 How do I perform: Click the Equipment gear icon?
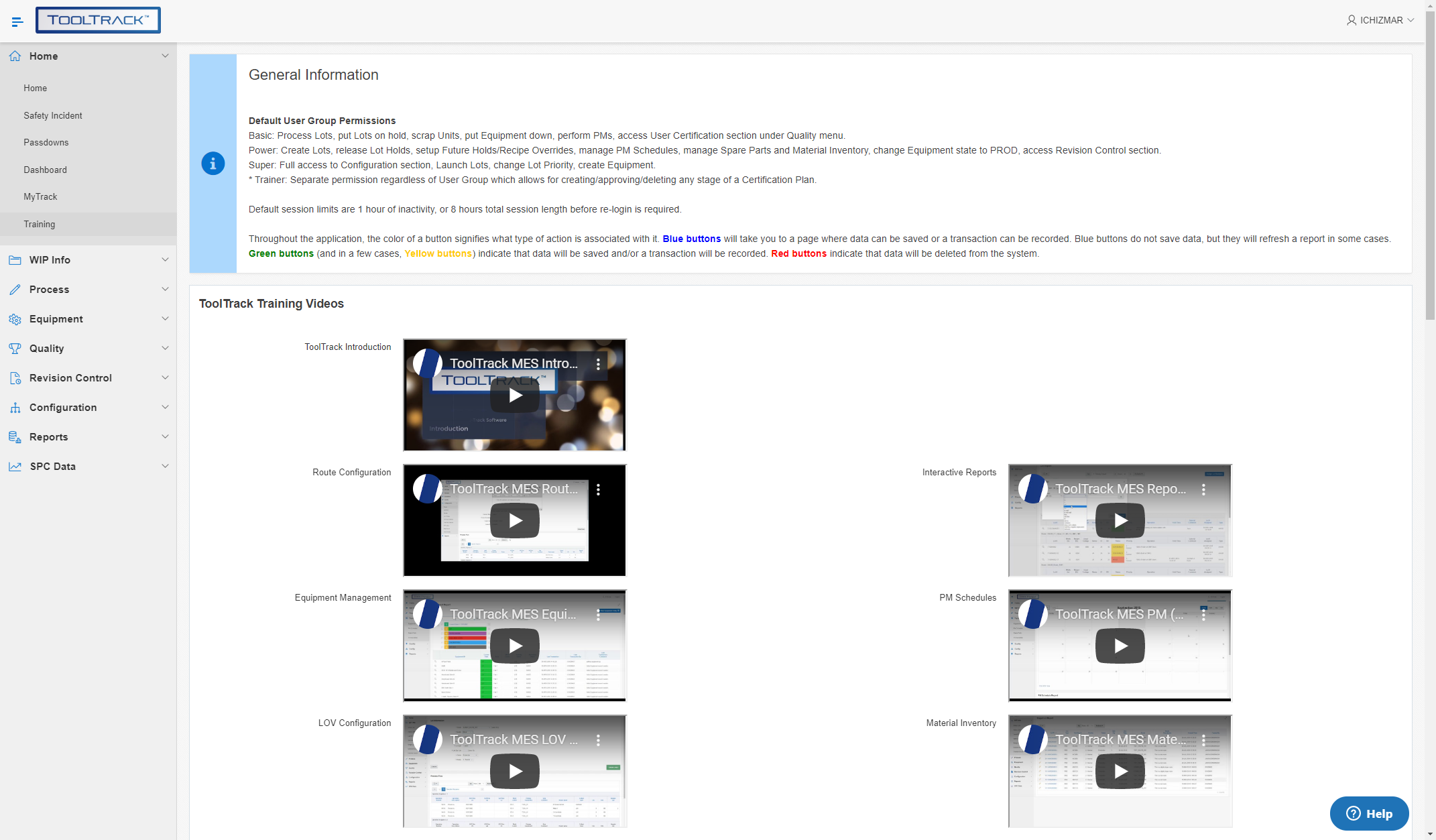(15, 318)
